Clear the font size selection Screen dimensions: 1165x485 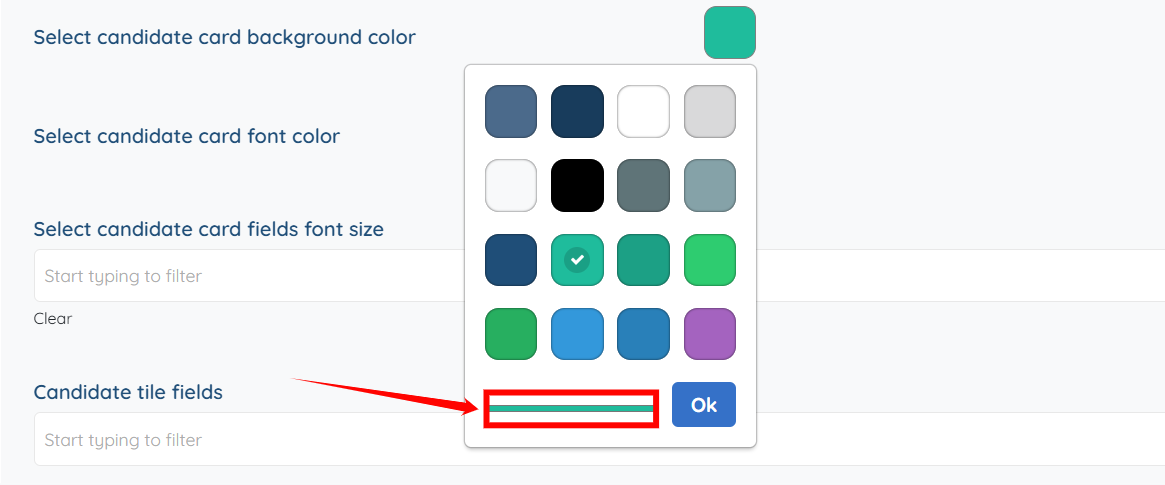pyautogui.click(x=53, y=319)
